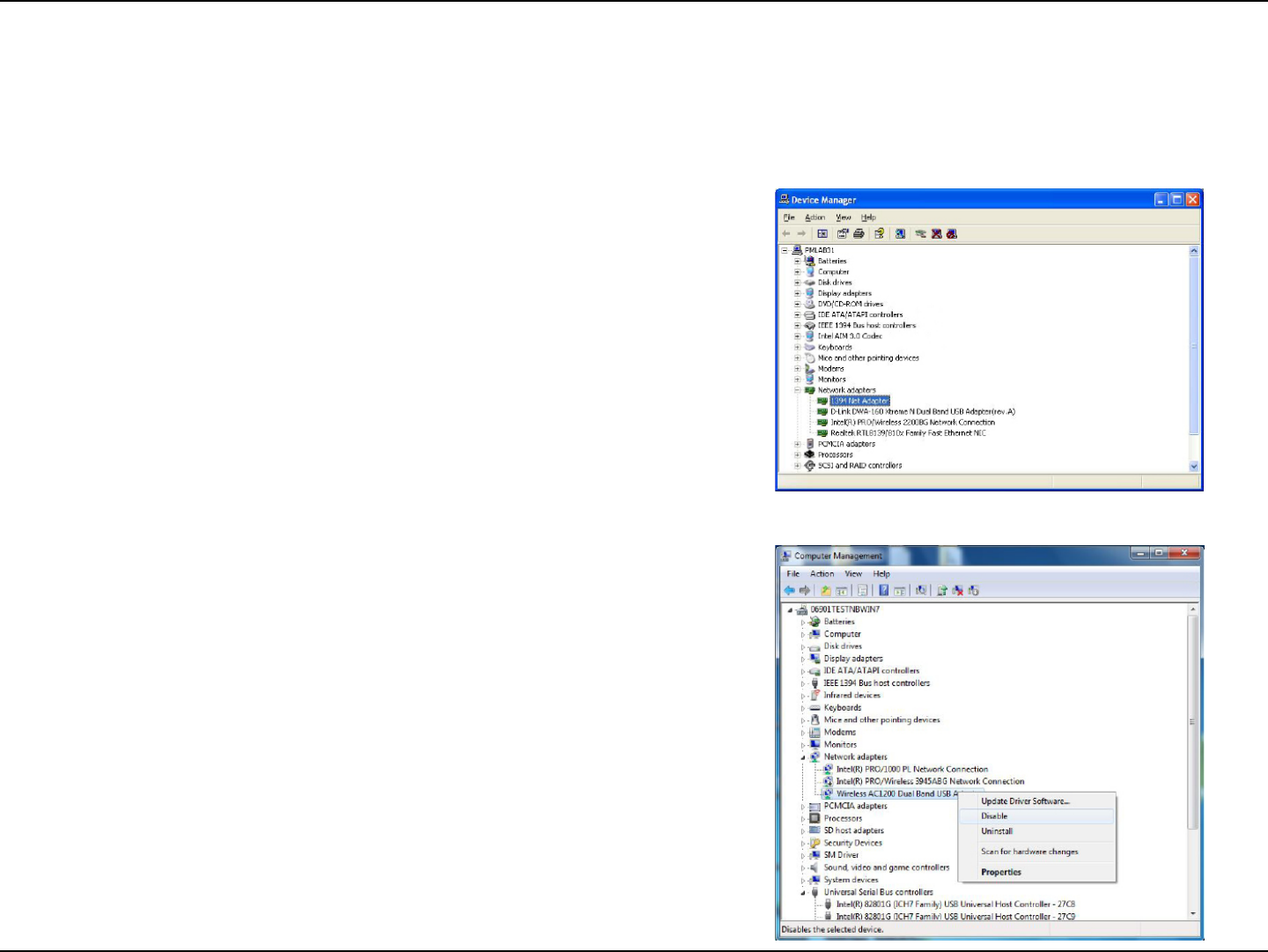
Task: Expand Display adapters node in Device Manager
Action: point(798,293)
